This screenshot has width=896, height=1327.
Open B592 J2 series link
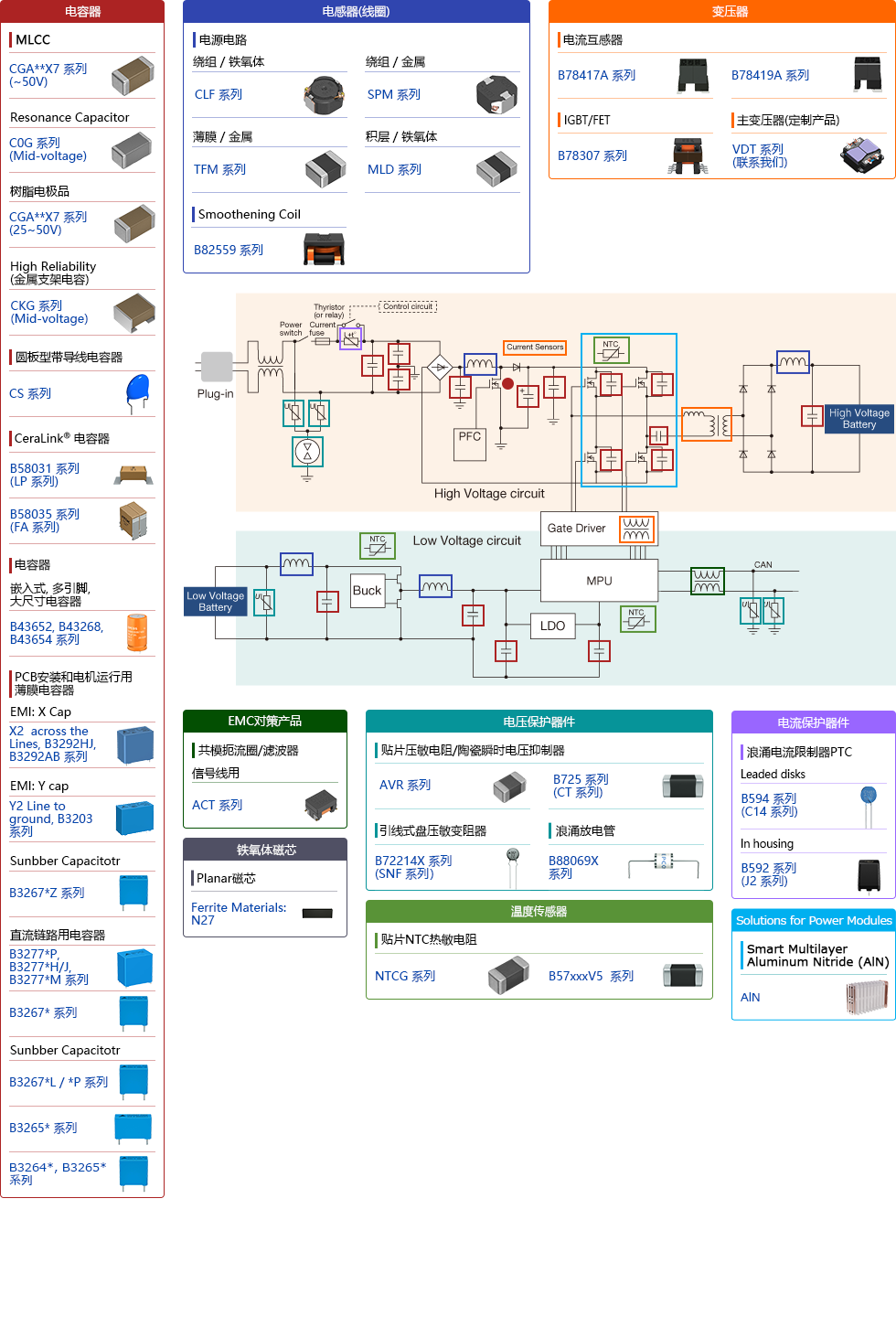click(769, 874)
